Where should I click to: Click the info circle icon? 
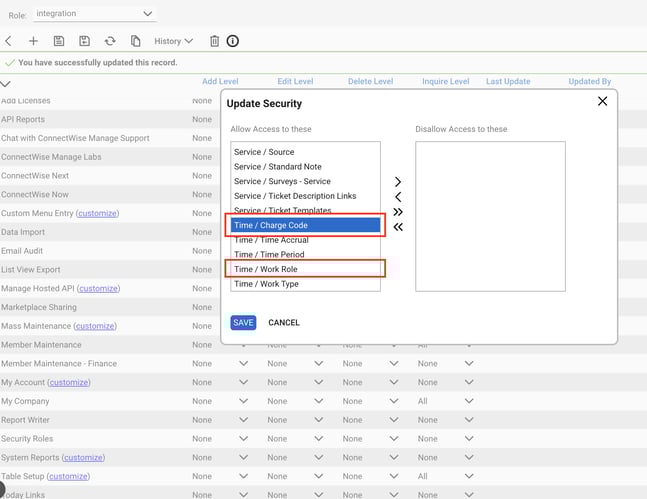(233, 41)
